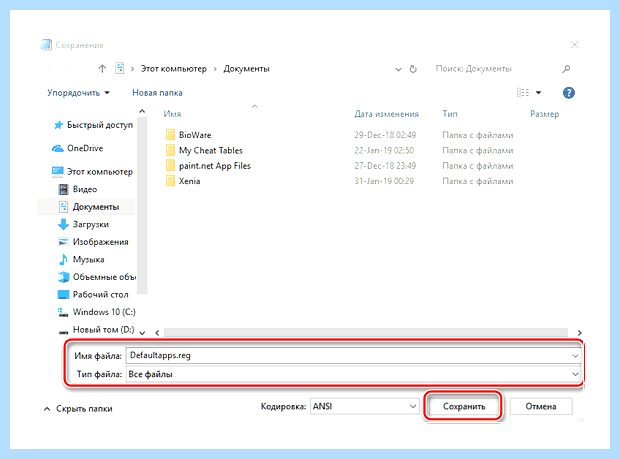Image resolution: width=620 pixels, height=459 pixels.
Task: Click the 27-Dec-18 23:49 date cell
Action: point(385,166)
